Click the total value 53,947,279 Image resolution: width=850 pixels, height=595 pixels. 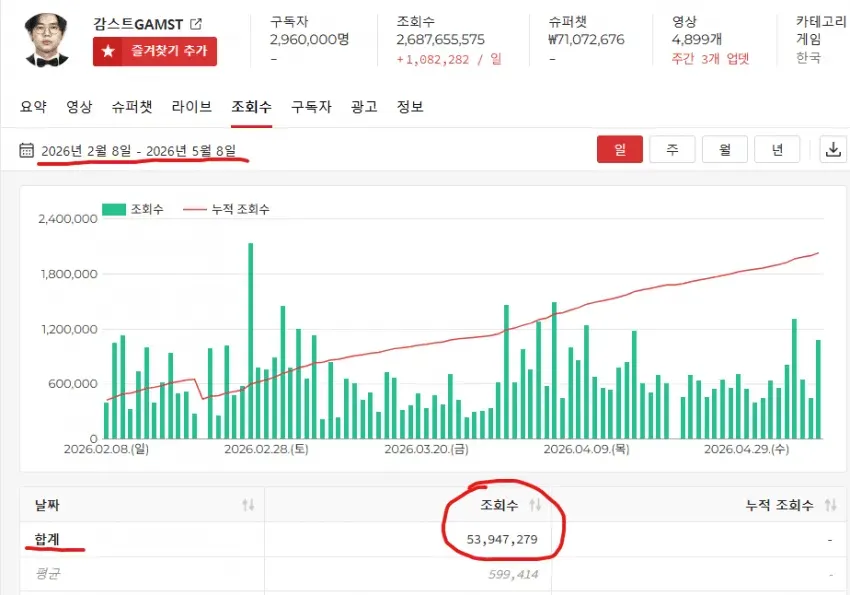(502, 539)
